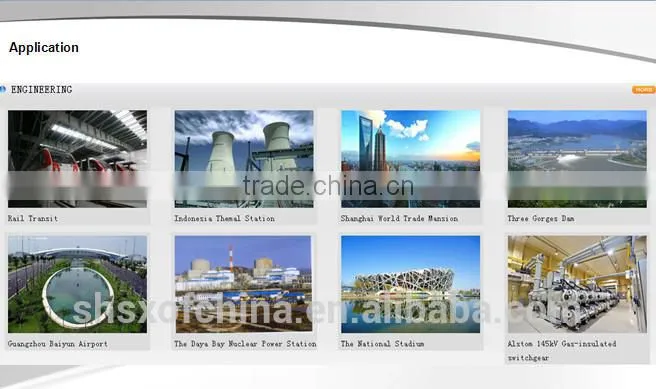Click the Application heading
Viewport: 656px width, 389px height.
(x=44, y=48)
